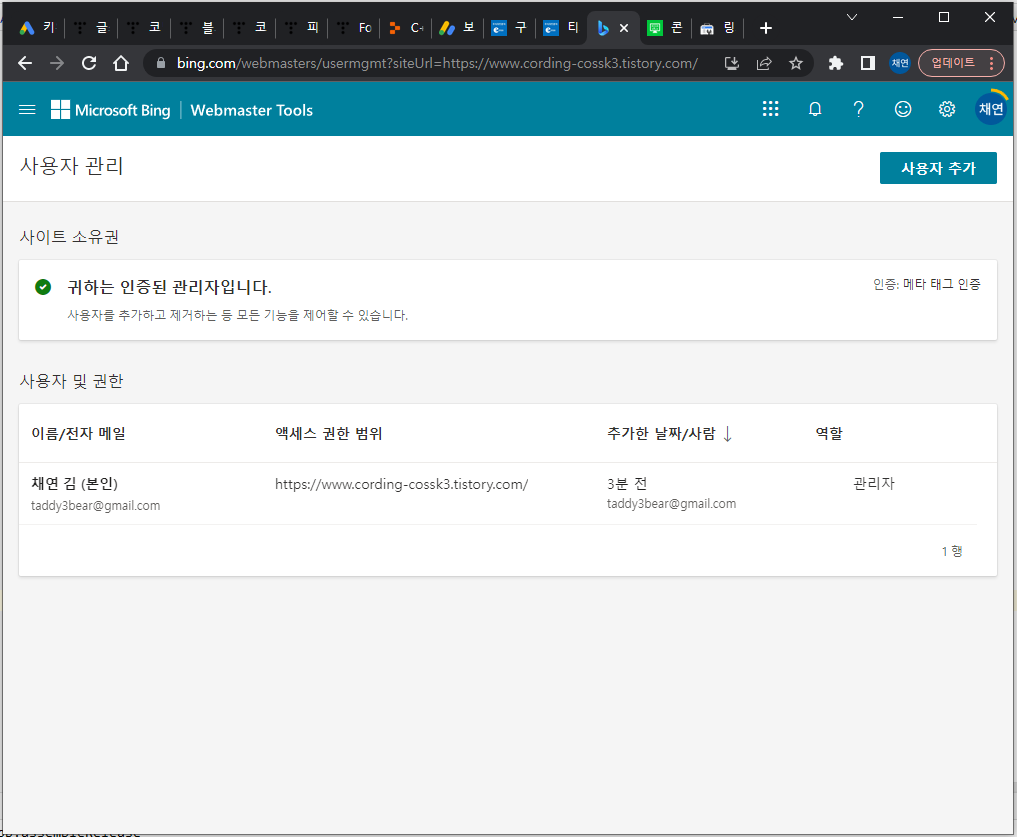1017x837 pixels.
Task: Switch to the Google Ads 키 tab
Action: click(x=38, y=28)
